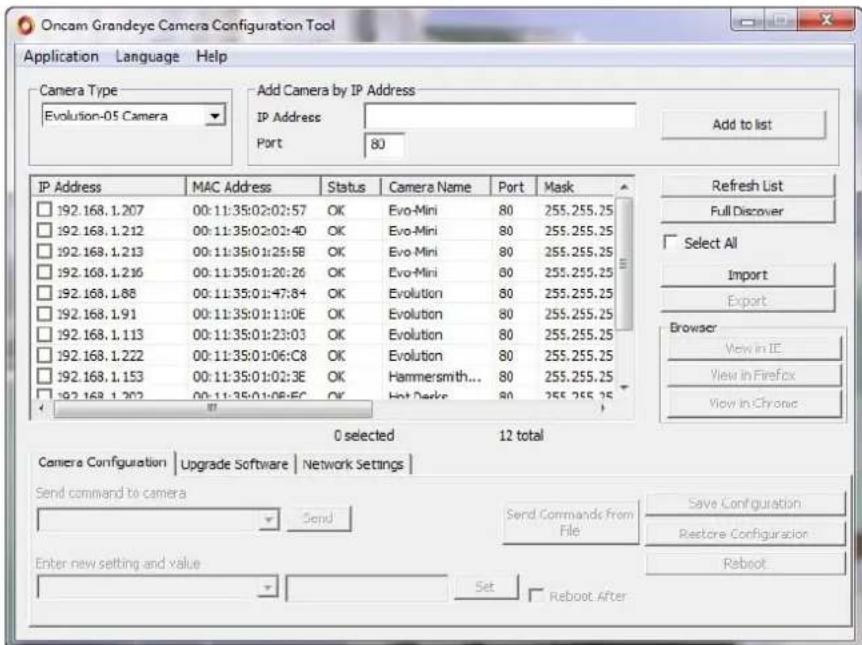The height and width of the screenshot is (645, 862).
Task: Check the box for camera 192.168.1.212
Action: pos(45,230)
